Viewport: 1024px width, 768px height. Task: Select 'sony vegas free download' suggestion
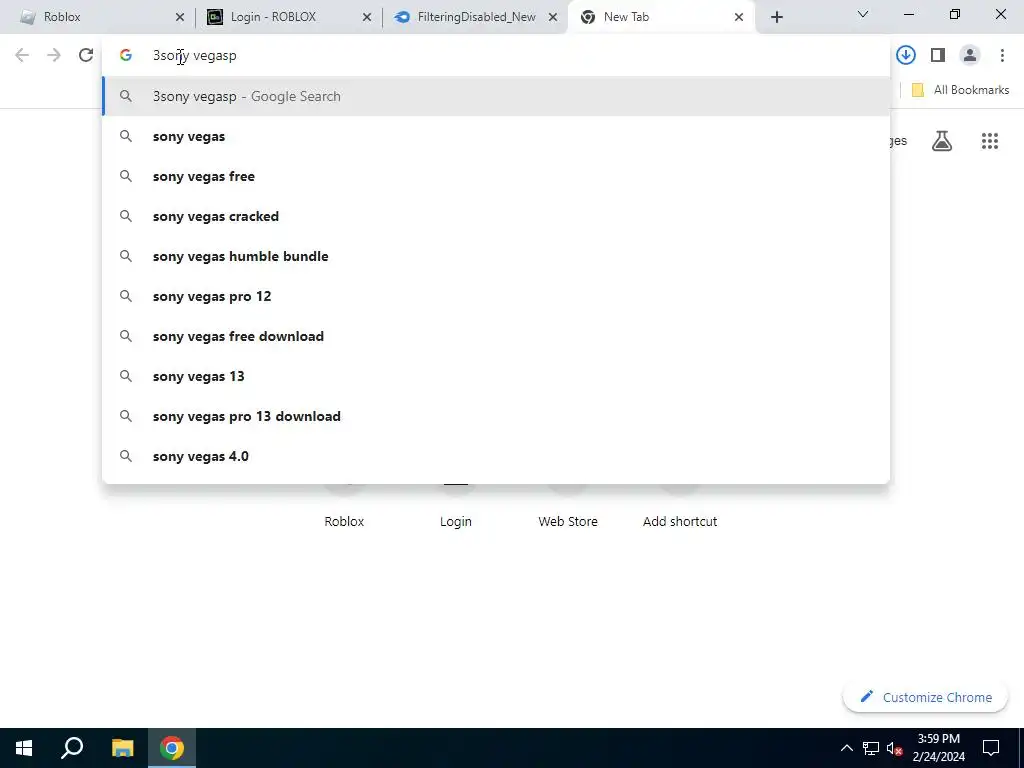(x=496, y=336)
